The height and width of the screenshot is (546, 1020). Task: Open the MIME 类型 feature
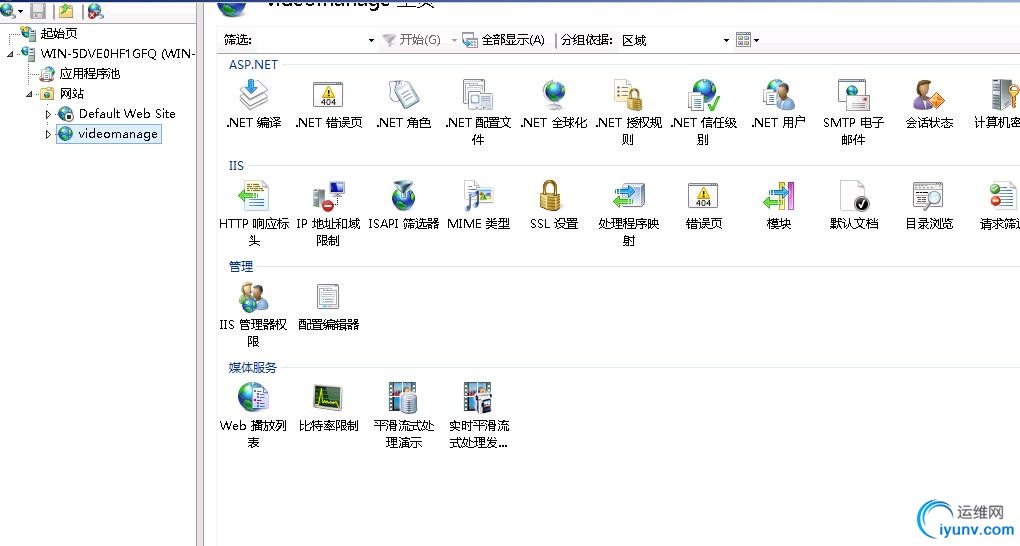point(478,206)
